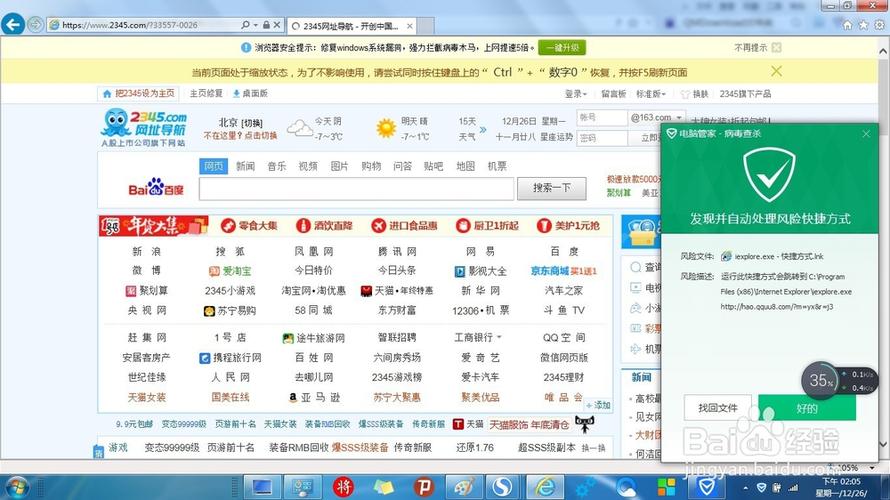Open the 零食大集 promo link
This screenshot has height=500, width=890.
[249, 226]
